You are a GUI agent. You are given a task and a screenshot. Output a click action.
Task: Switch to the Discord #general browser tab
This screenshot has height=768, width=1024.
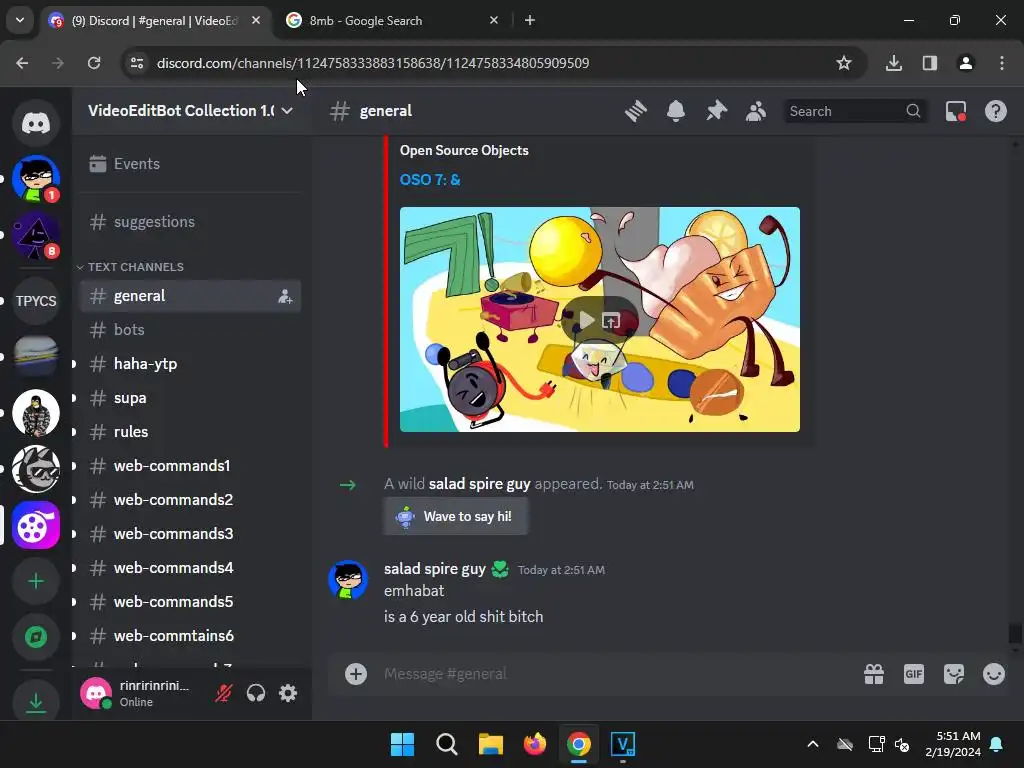pyautogui.click(x=155, y=21)
